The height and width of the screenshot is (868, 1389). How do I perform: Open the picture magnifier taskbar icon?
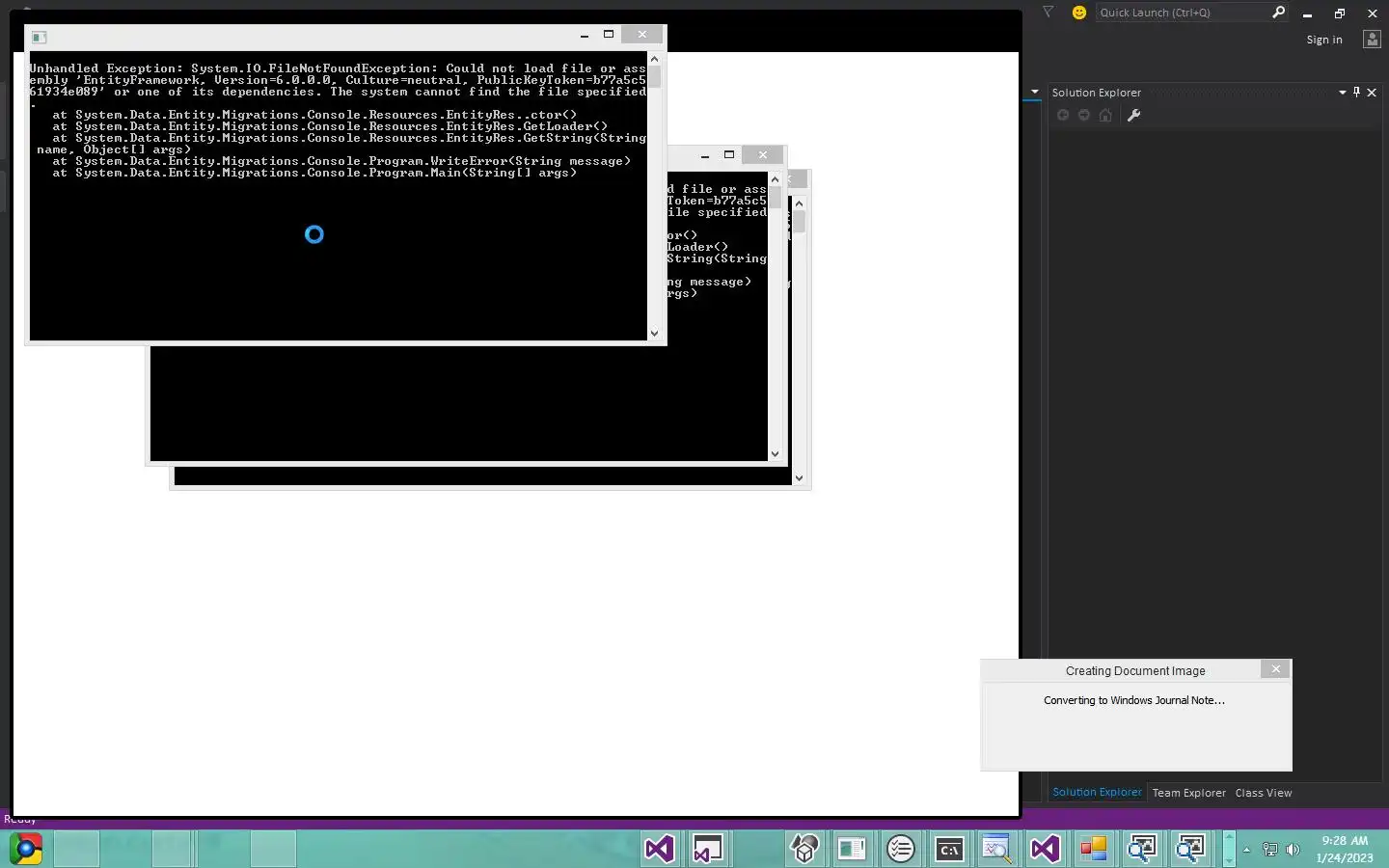click(x=996, y=849)
